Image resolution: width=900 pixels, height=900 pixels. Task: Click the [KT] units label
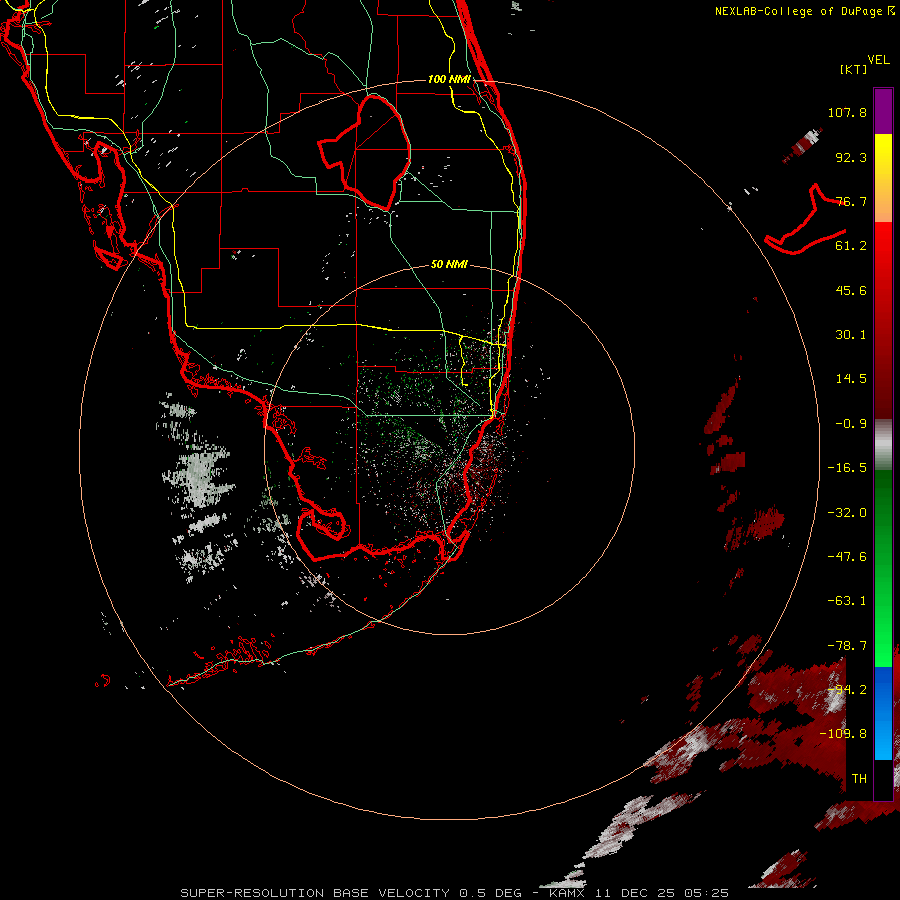point(854,69)
